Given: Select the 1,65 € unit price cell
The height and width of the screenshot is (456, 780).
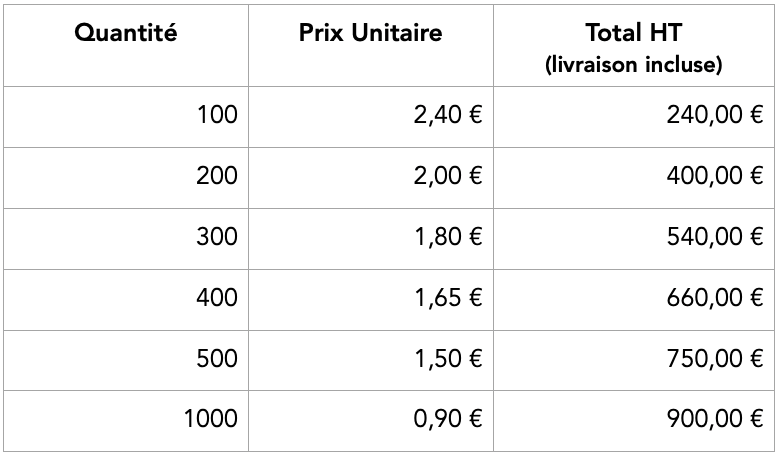Looking at the screenshot, I should tap(447, 297).
